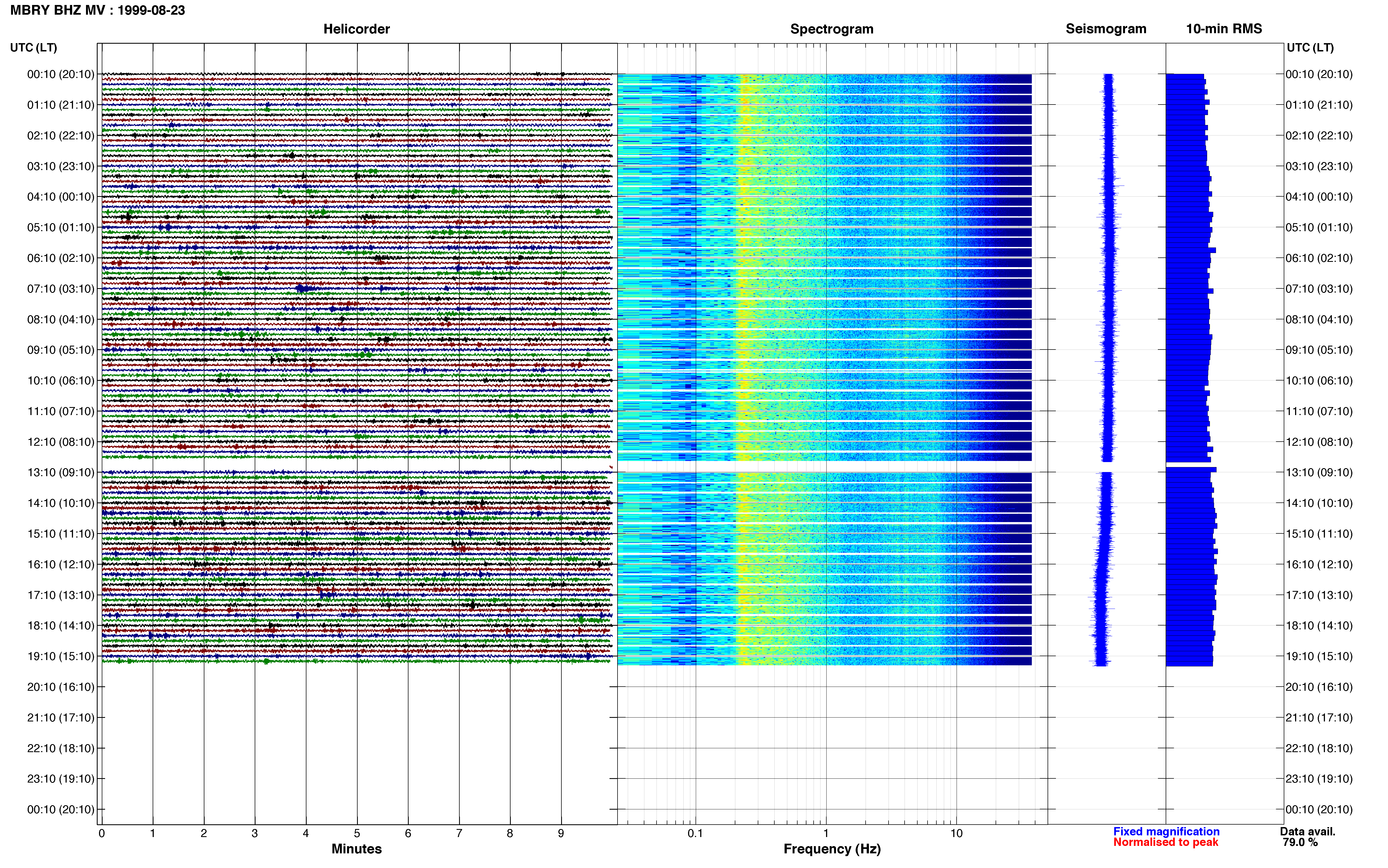Click the Seismogram panel heading
This screenshot has height=868, width=1388.
[1106, 29]
